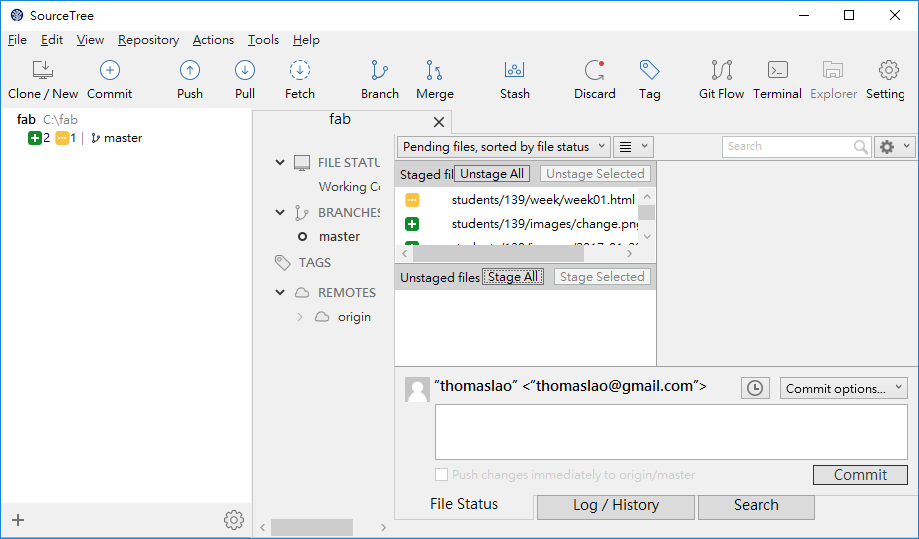Image resolution: width=919 pixels, height=539 pixels.
Task: Click the commit message text box
Action: (671, 432)
